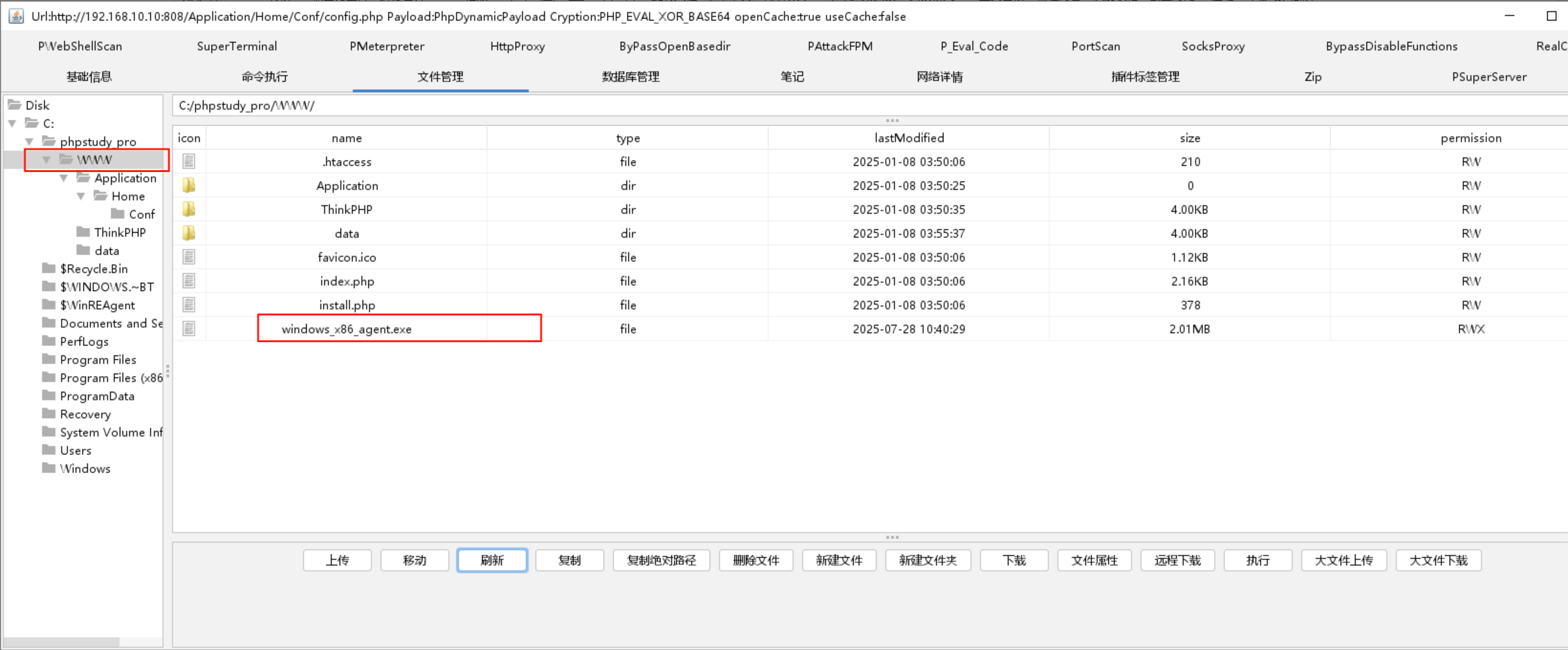
Task: Collapse the phpstudy_pro tree node arrow
Action: click(30, 141)
